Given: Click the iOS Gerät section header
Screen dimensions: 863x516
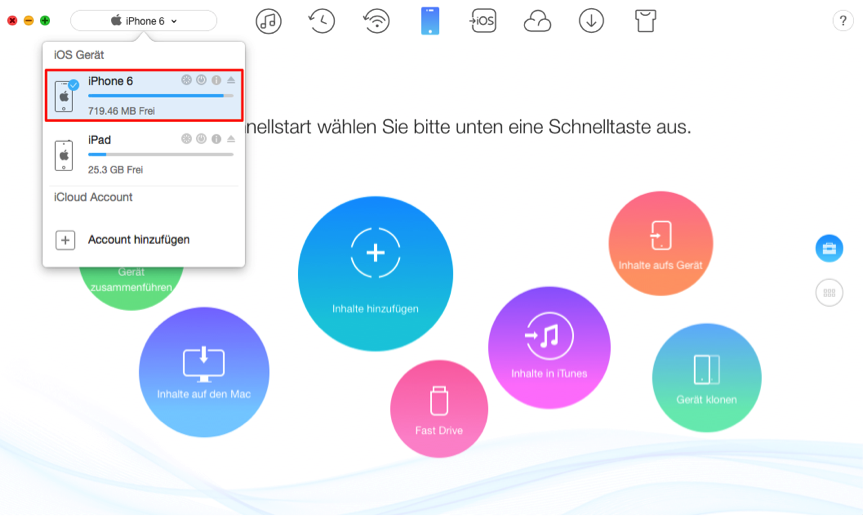Looking at the screenshot, I should 79,55.
